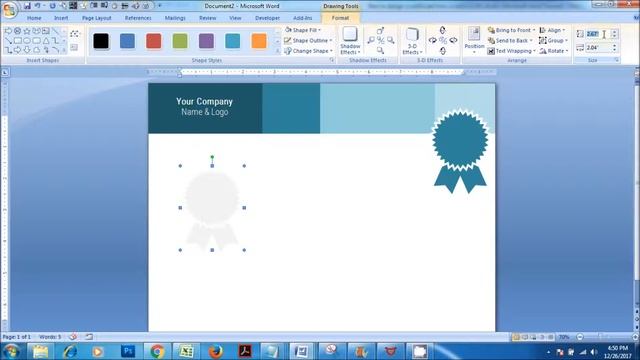This screenshot has width=640, height=360.
Task: Switch to Developer ribbon tab
Action: 267,18
